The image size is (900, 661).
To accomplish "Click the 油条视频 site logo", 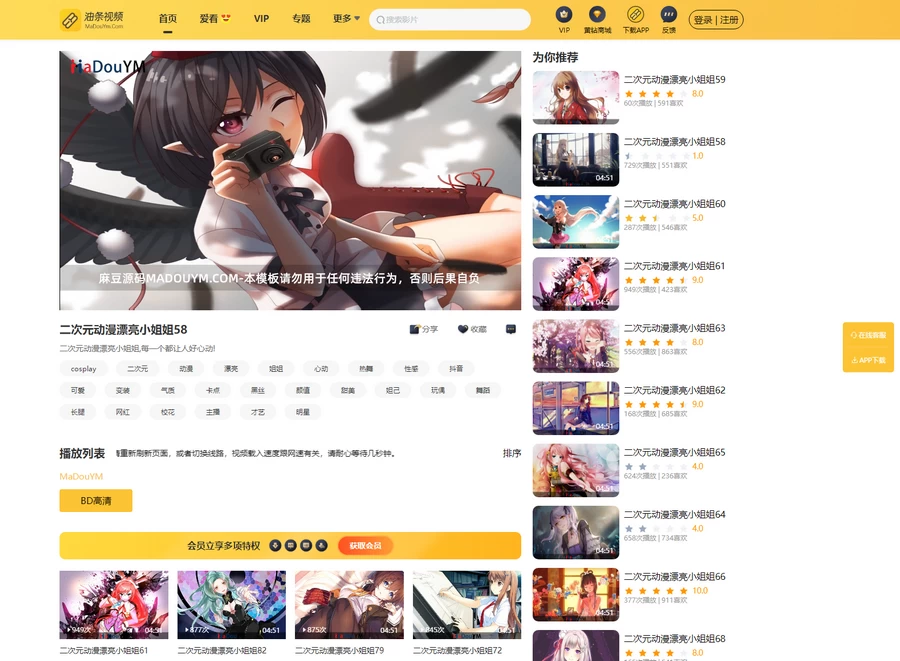I will click(92, 20).
